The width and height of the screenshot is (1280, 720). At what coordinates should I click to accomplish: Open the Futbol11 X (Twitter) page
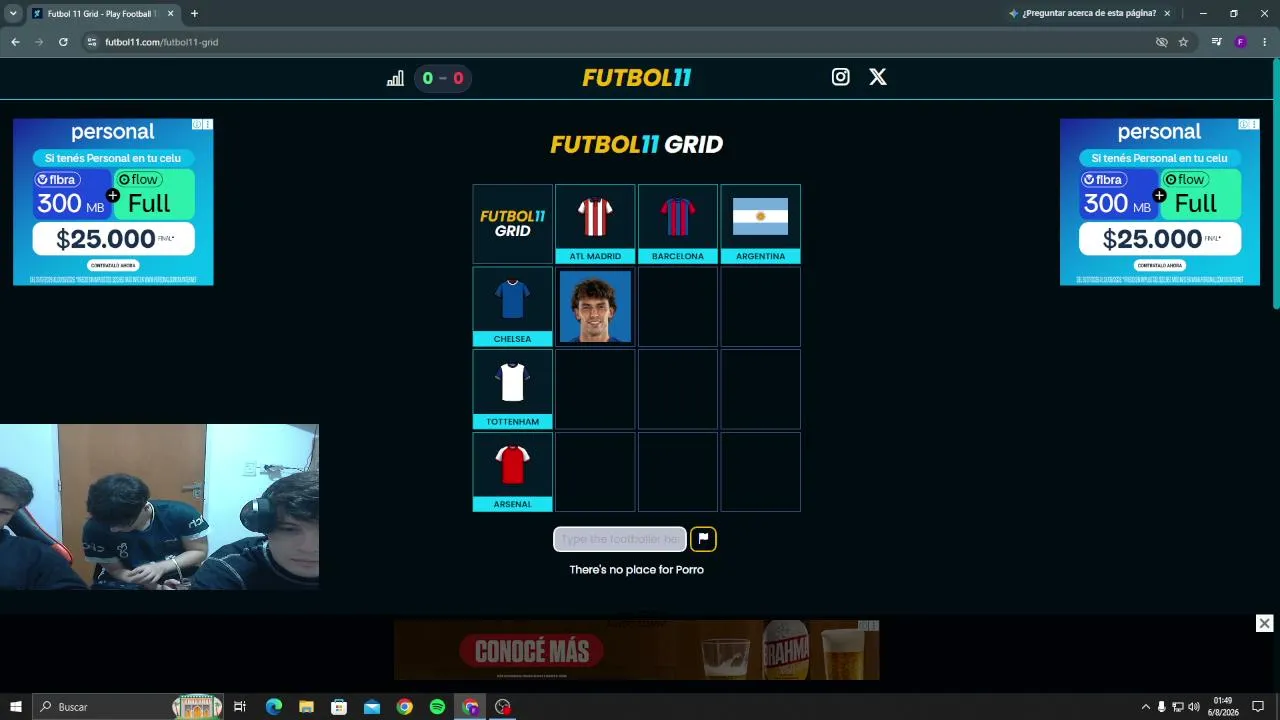[x=878, y=77]
